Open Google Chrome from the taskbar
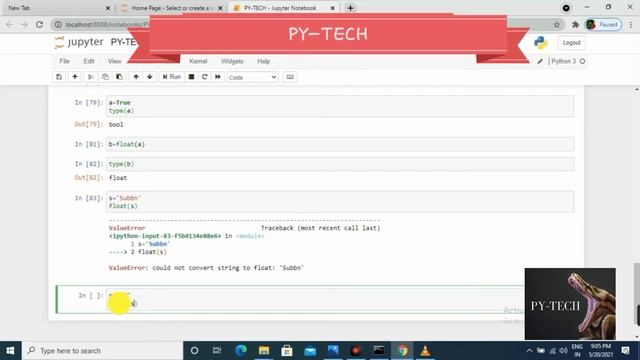 pyautogui.click(x=402, y=351)
